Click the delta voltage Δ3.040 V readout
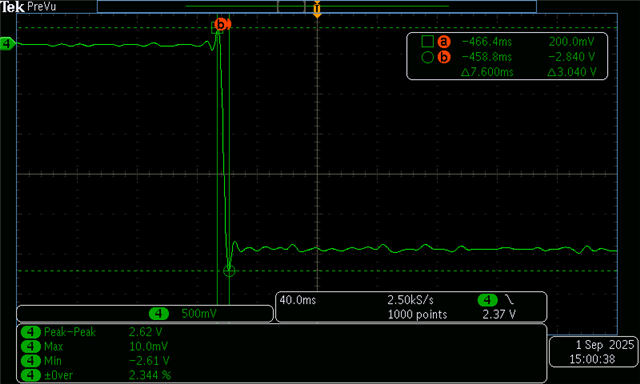Viewport: 640px width, 384px height. click(x=572, y=72)
